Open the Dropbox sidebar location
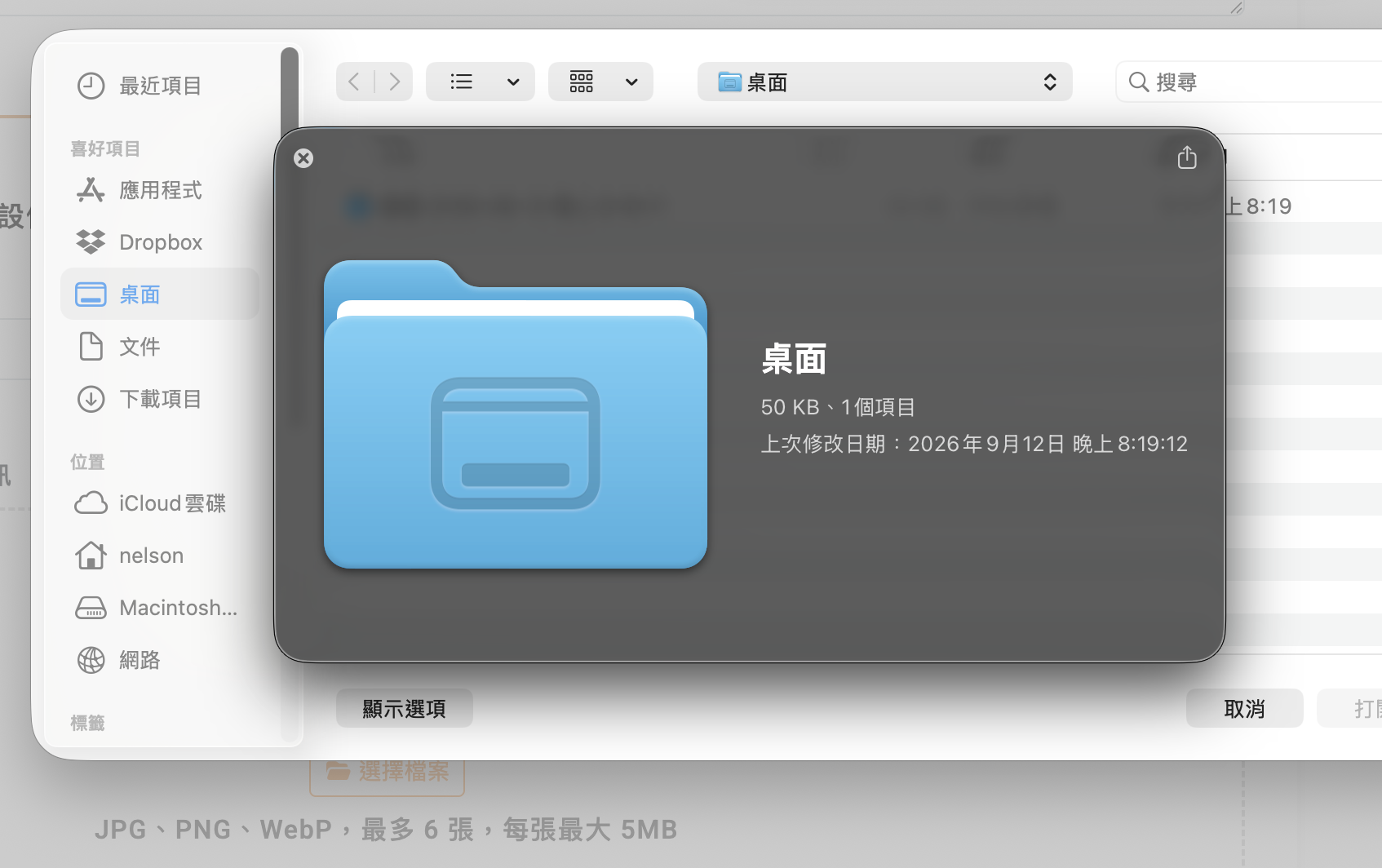This screenshot has height=868, width=1382. pyautogui.click(x=159, y=242)
